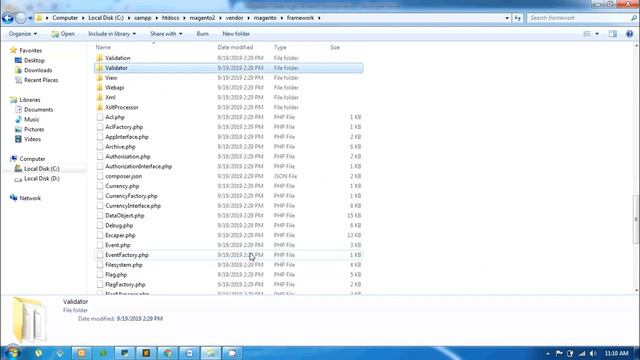Click the volume icon in system tray

pyautogui.click(x=593, y=353)
